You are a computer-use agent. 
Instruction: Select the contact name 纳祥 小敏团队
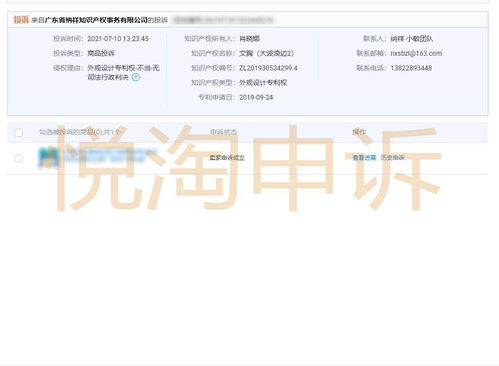(411, 39)
